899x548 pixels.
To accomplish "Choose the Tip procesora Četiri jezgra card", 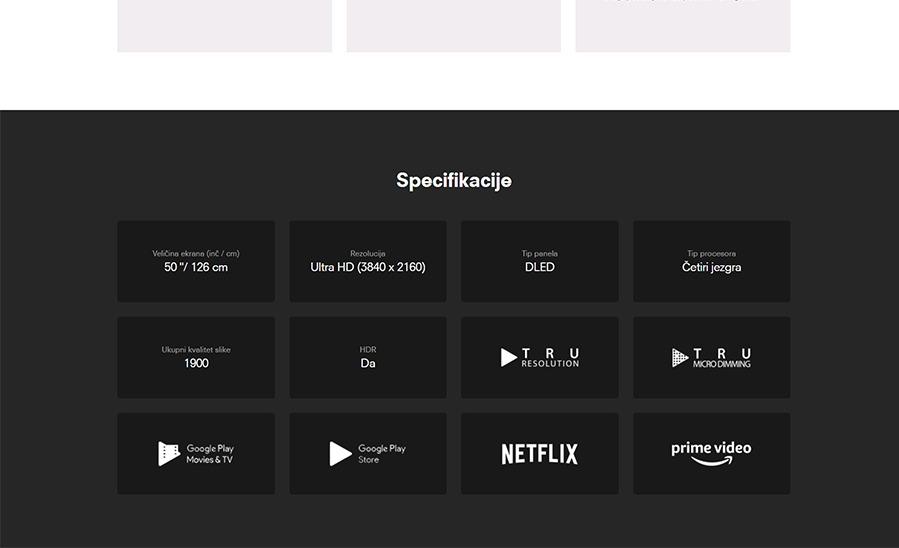I will pos(711,261).
